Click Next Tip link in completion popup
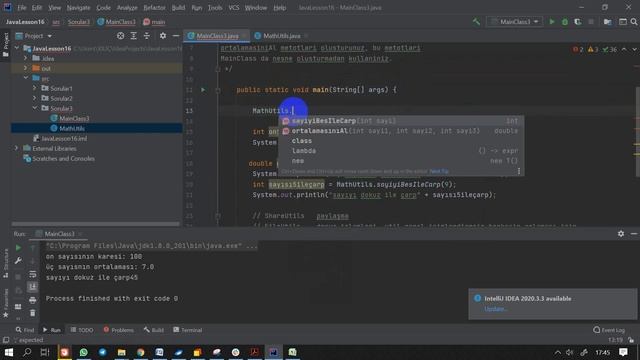640x360 pixels. click(439, 171)
